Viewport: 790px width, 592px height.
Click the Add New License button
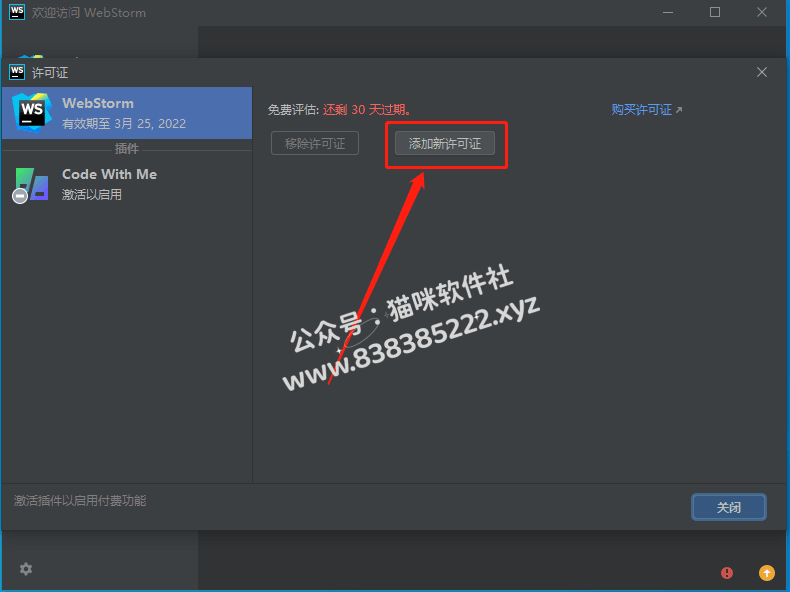[x=444, y=144]
